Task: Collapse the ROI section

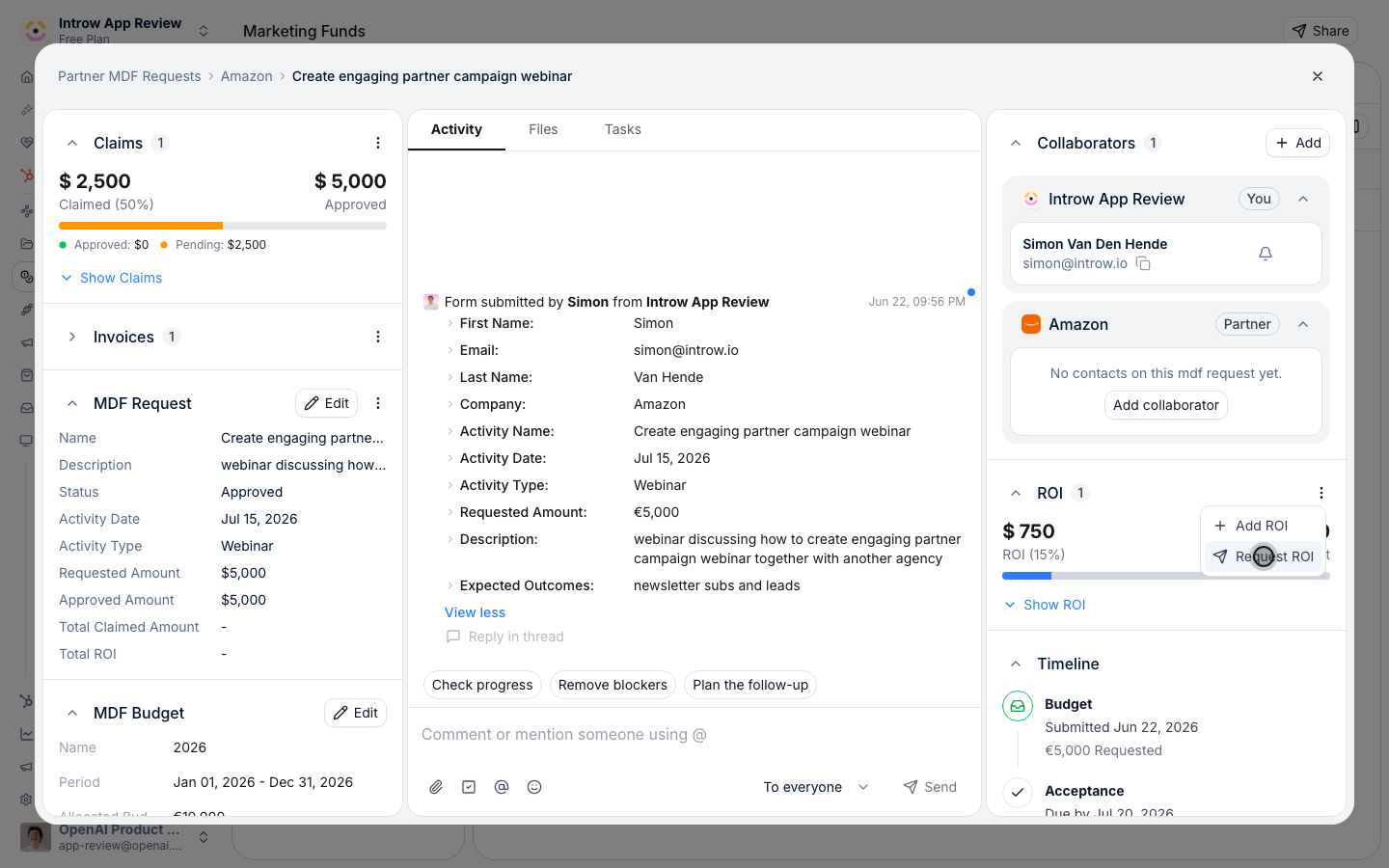Action: (1016, 493)
